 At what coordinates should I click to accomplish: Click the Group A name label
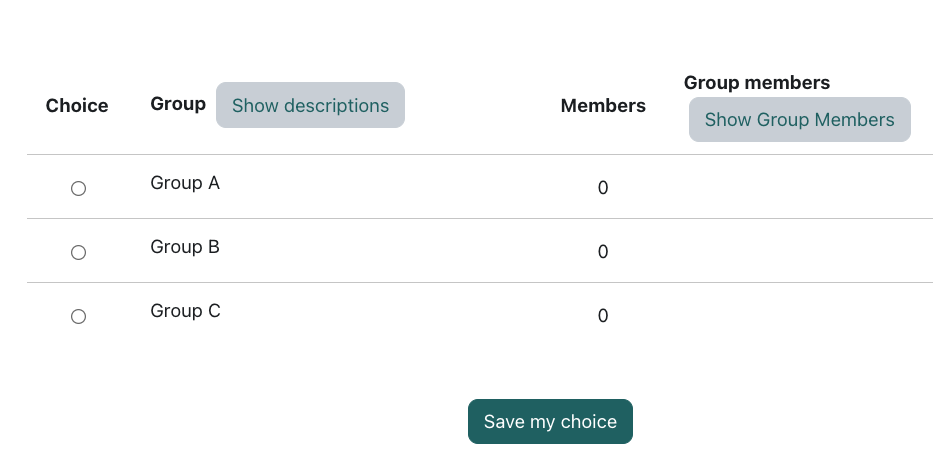pyautogui.click(x=185, y=183)
